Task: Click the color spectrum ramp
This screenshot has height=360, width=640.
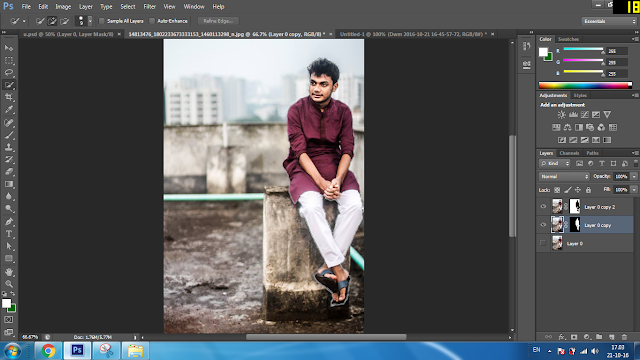Action: point(585,85)
